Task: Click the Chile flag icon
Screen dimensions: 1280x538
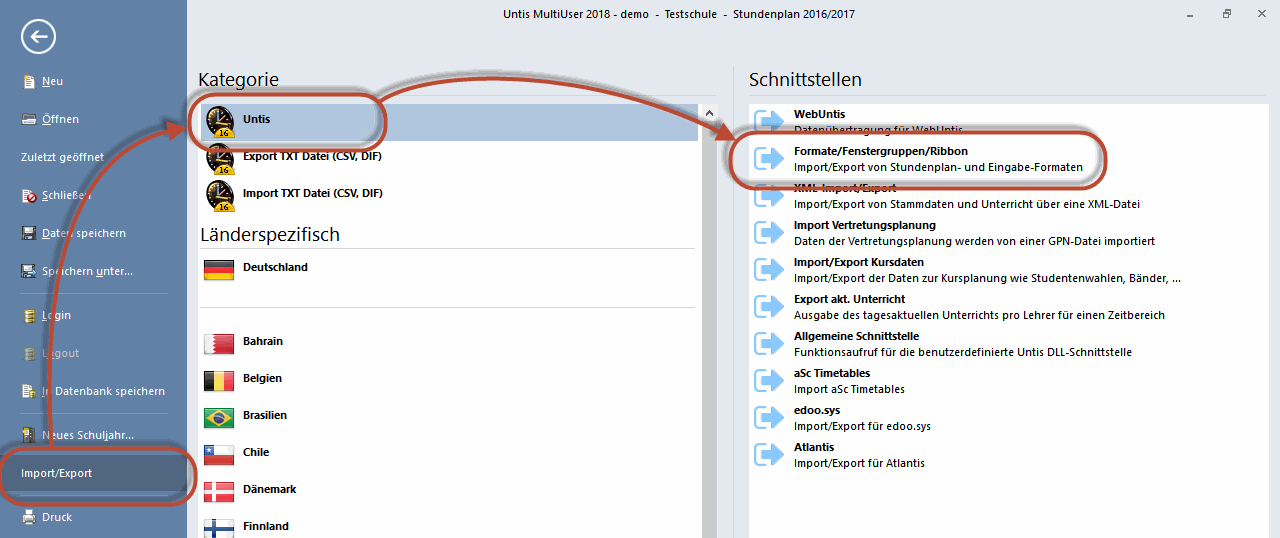Action: [x=219, y=453]
